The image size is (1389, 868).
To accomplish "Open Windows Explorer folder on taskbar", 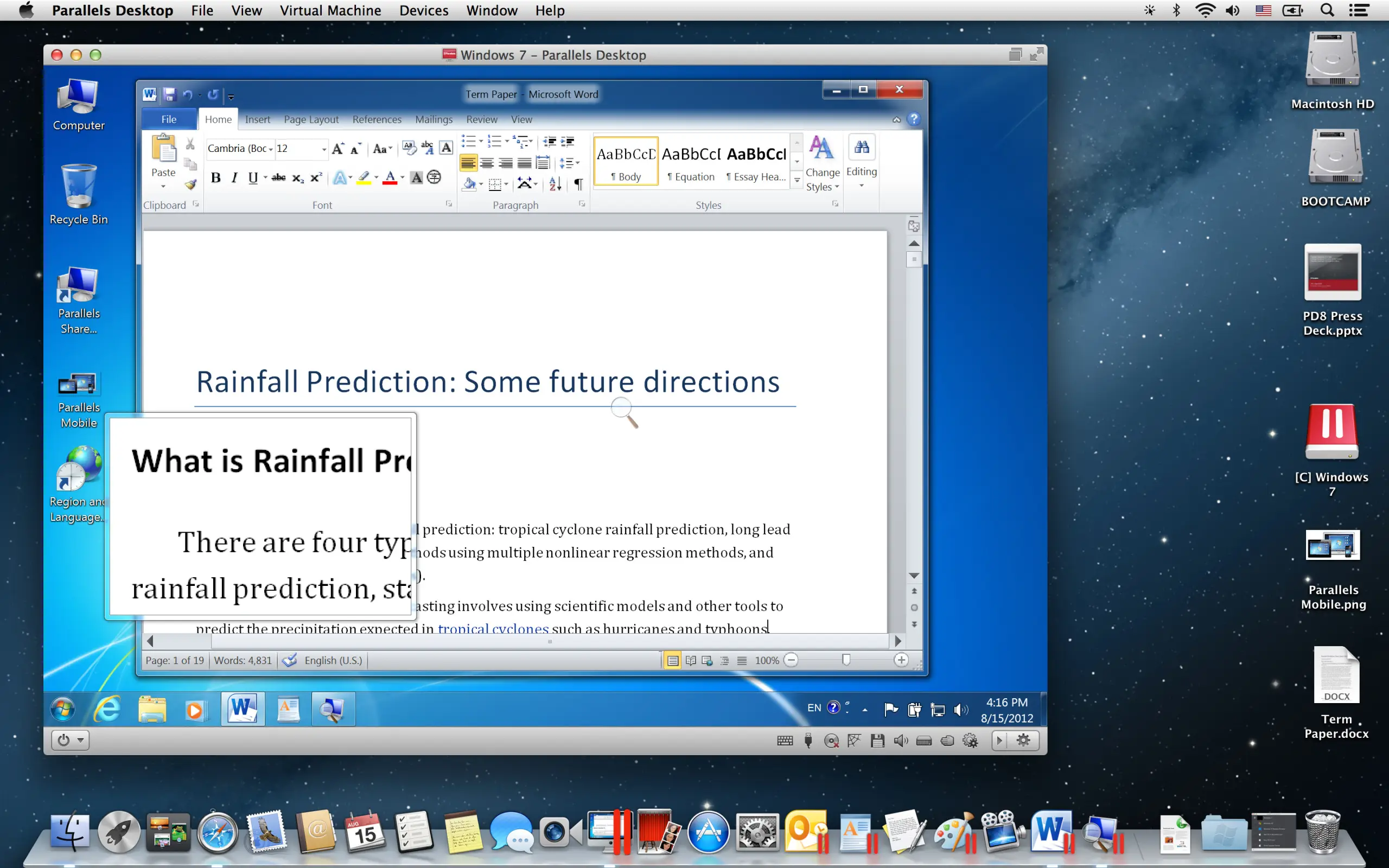I will [152, 710].
